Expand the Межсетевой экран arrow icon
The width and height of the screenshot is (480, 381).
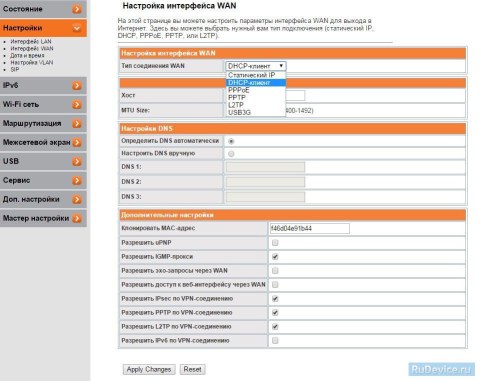77,143
